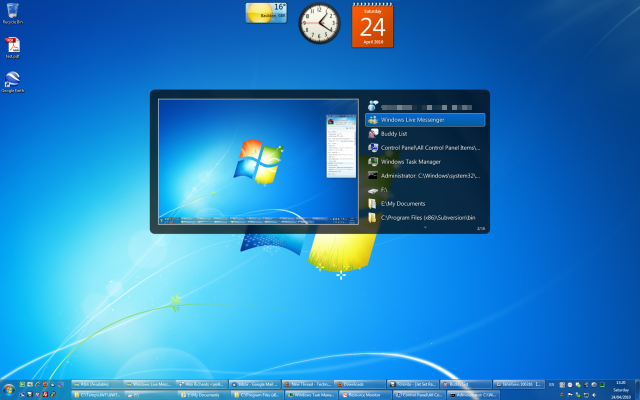This screenshot has width=640, height=400.
Task: Select the blurred-name messenger entry at the list top
Action: pos(425,107)
